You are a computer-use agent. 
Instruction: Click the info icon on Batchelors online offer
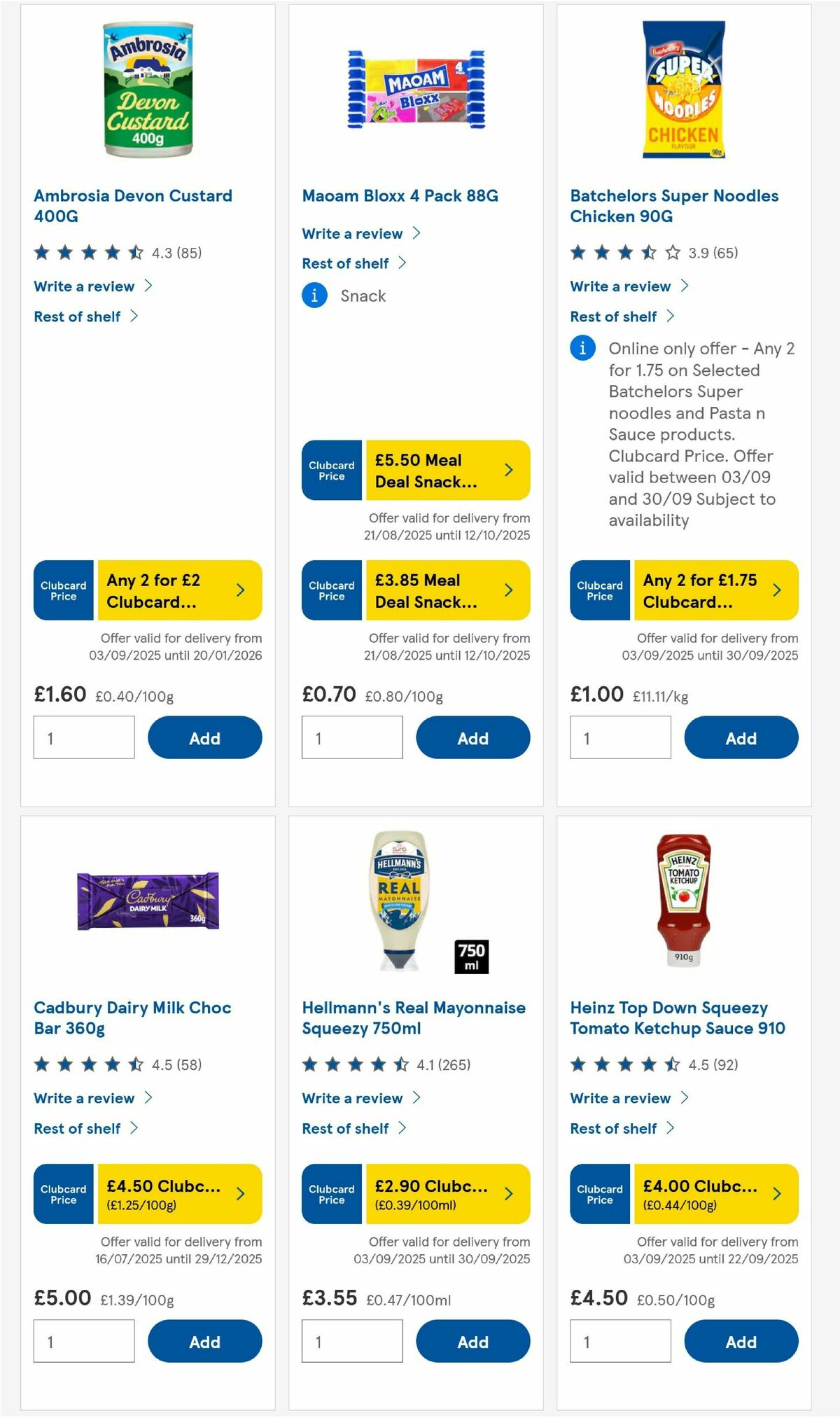582,348
